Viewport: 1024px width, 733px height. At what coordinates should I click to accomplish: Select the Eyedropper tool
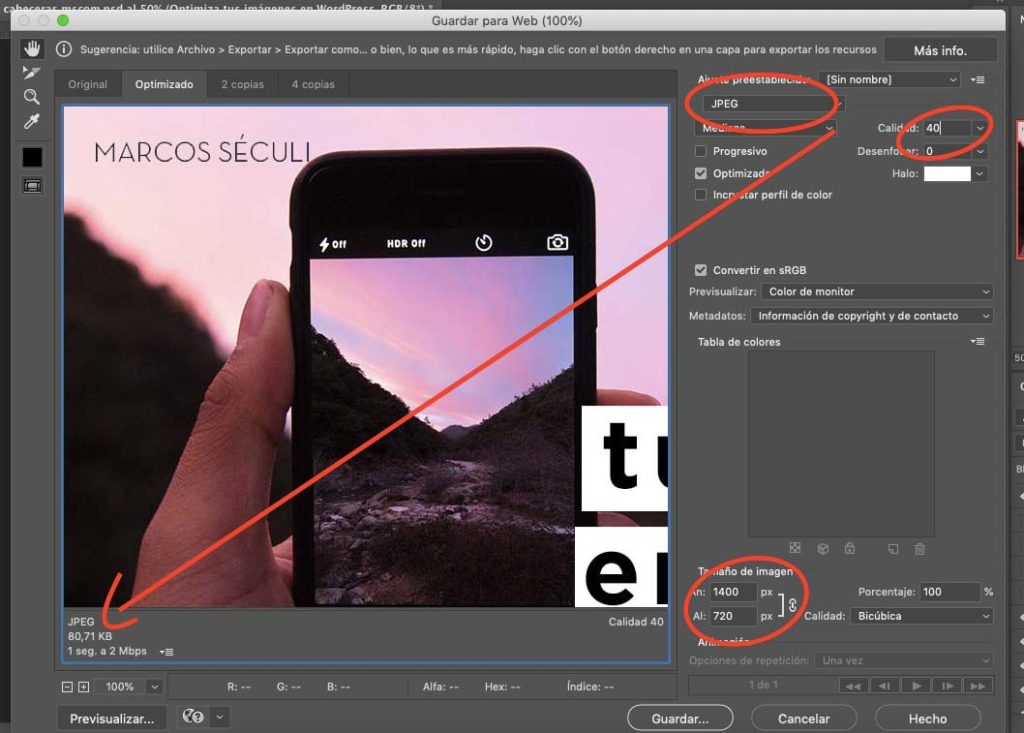31,121
